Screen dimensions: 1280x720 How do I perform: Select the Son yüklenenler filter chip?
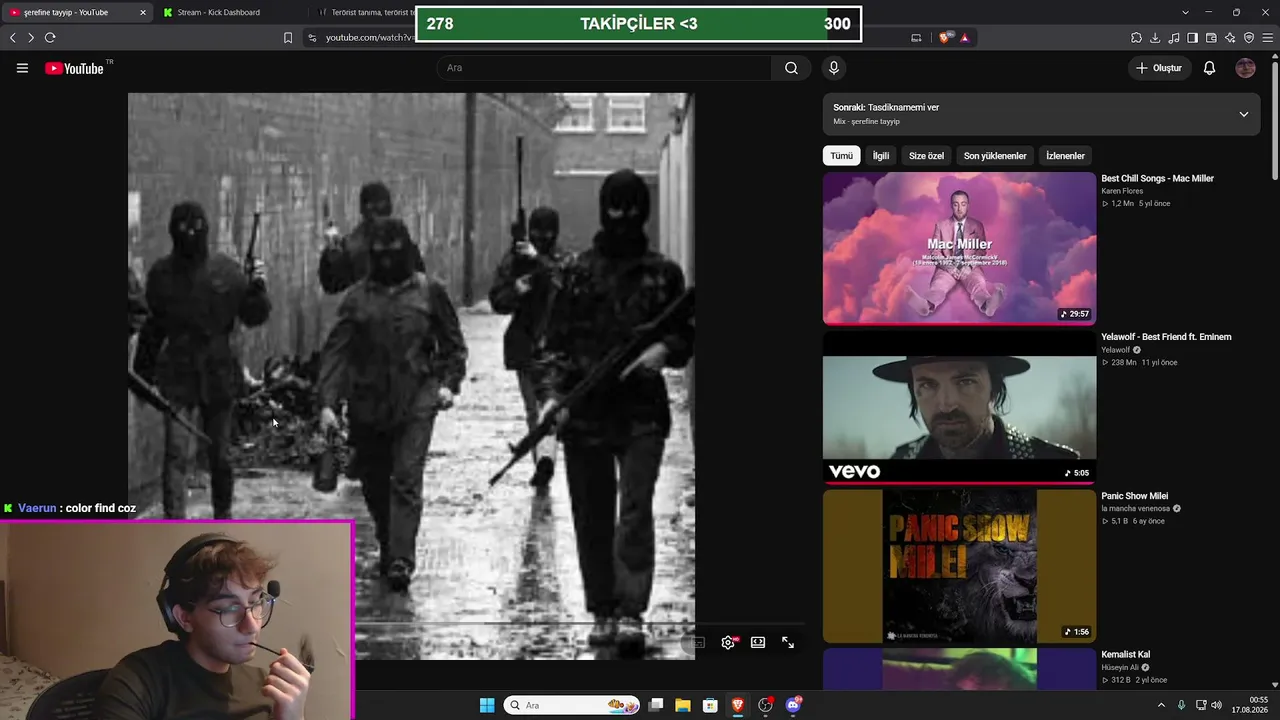995,156
